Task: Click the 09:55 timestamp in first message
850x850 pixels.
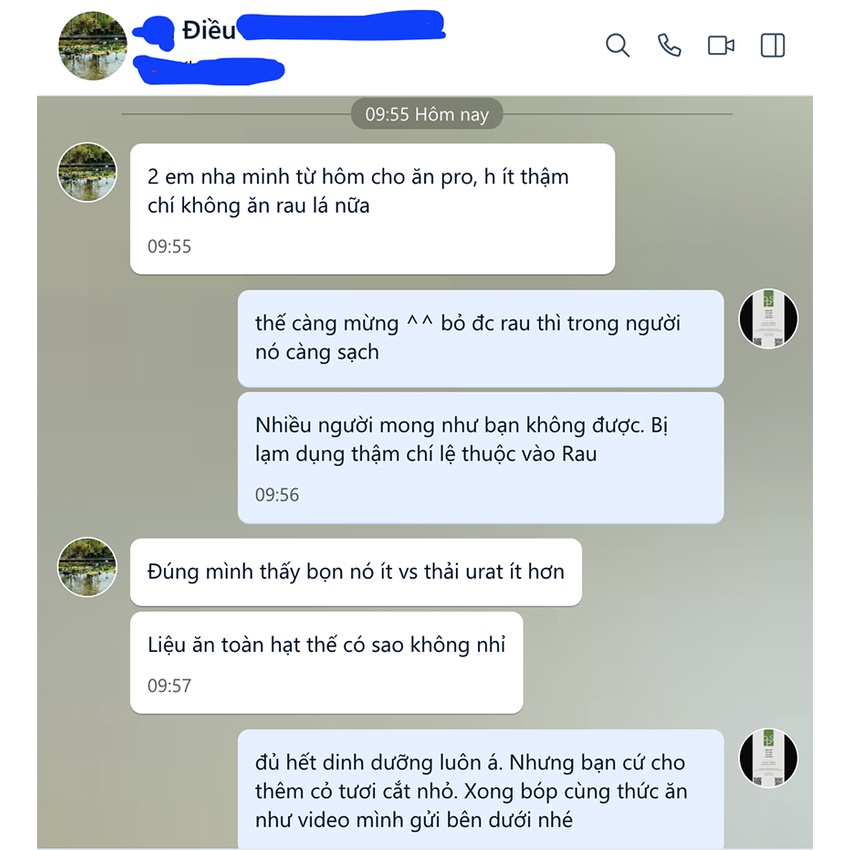Action: [x=169, y=247]
